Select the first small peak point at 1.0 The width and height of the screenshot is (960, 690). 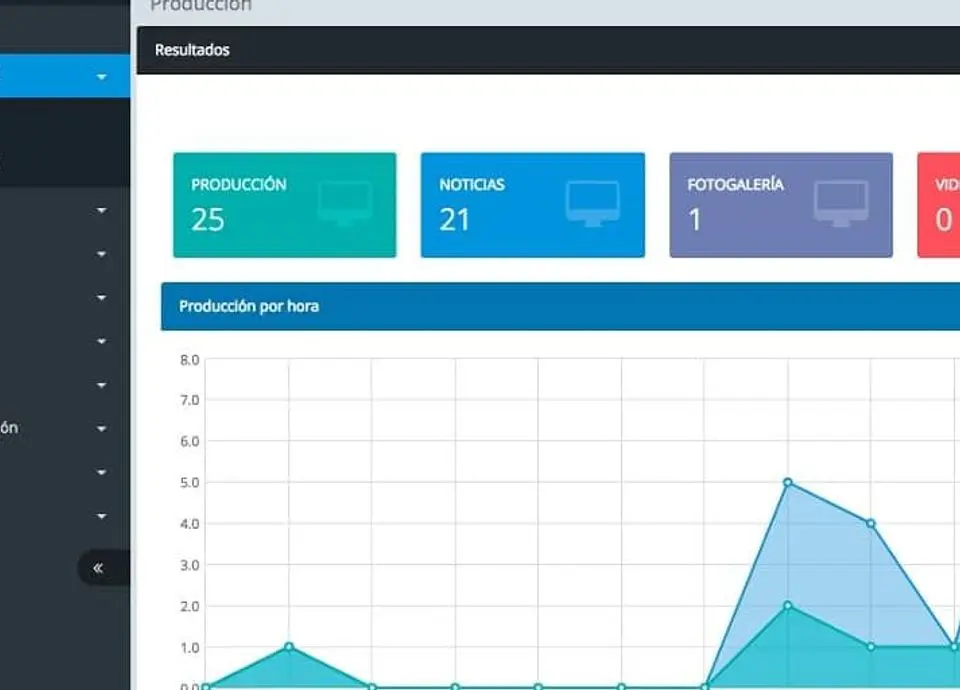(289, 647)
